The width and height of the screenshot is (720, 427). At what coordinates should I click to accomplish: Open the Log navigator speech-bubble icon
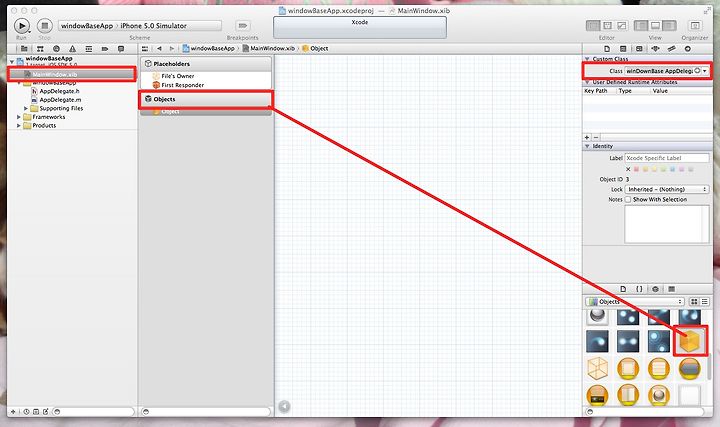[121, 49]
